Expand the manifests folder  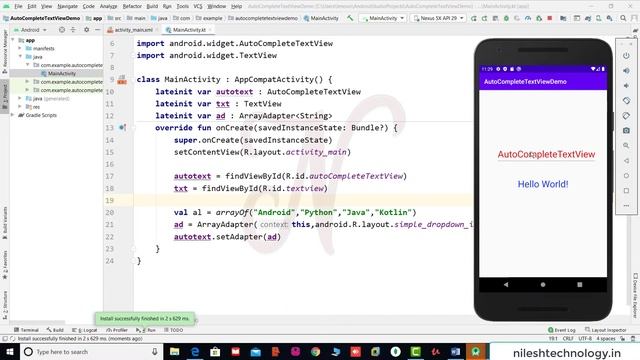pos(20,48)
